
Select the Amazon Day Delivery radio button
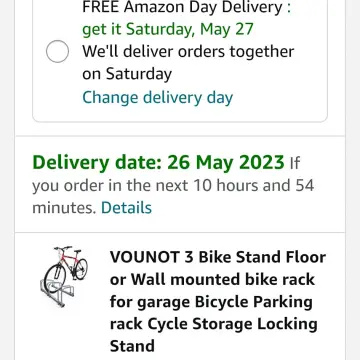[x=57, y=51]
